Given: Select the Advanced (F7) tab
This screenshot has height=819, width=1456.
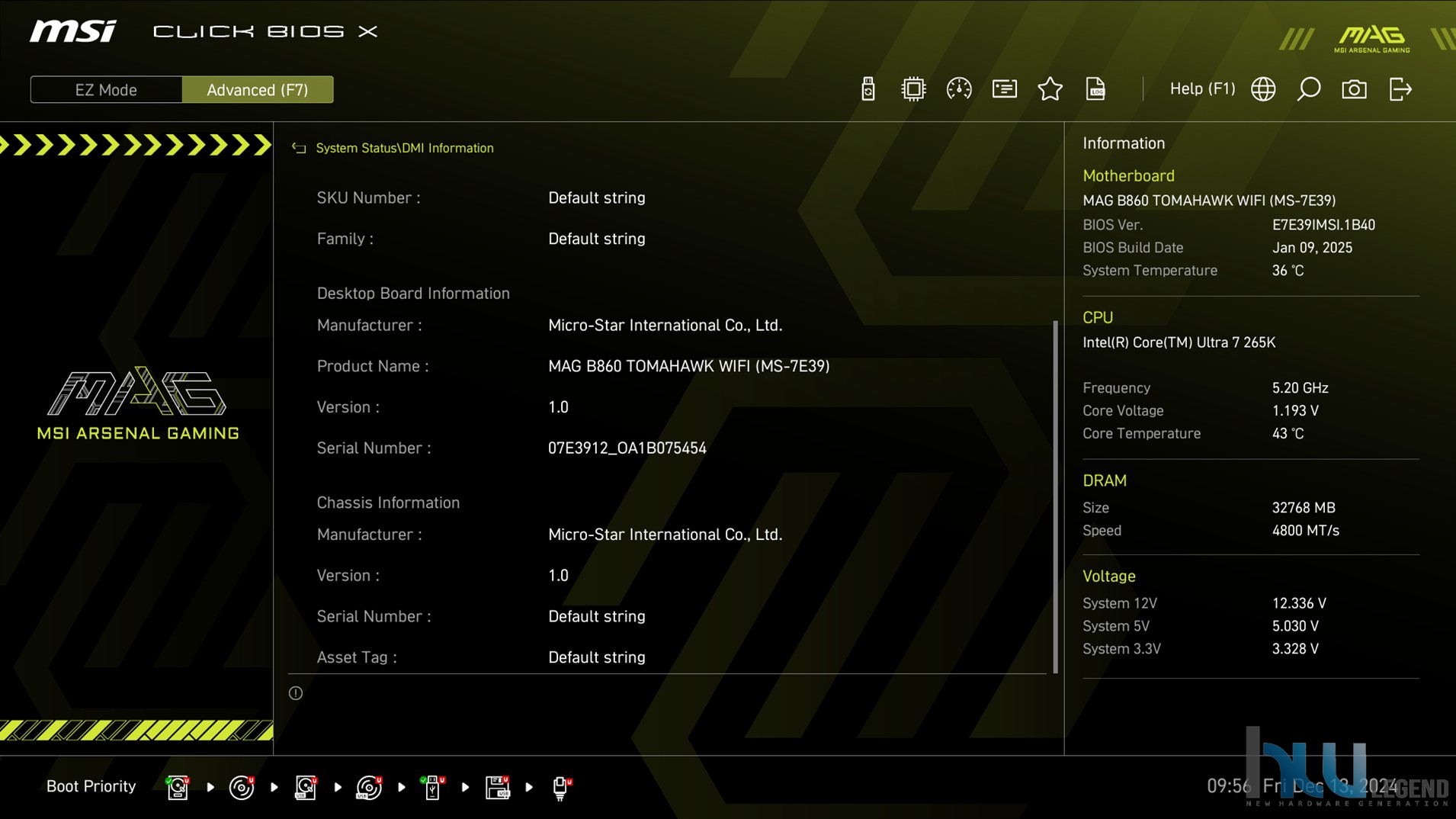Looking at the screenshot, I should coord(258,90).
